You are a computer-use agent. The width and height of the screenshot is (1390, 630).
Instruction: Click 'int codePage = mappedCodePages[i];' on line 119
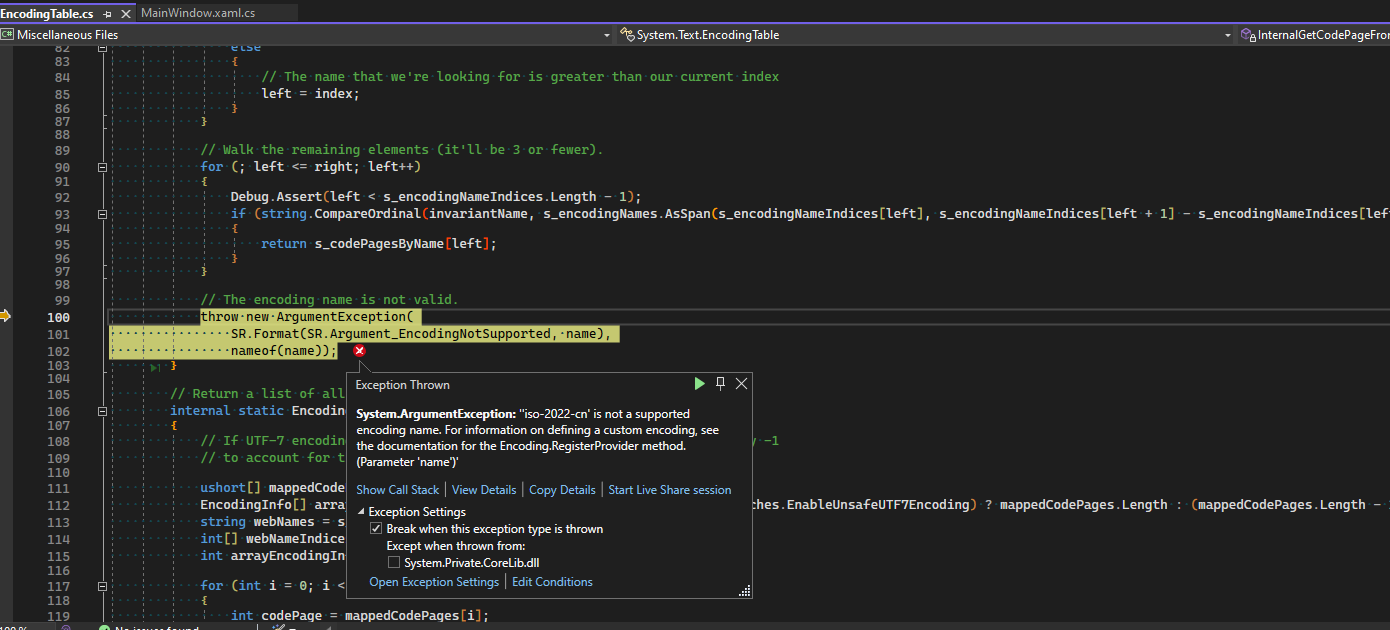(359, 615)
